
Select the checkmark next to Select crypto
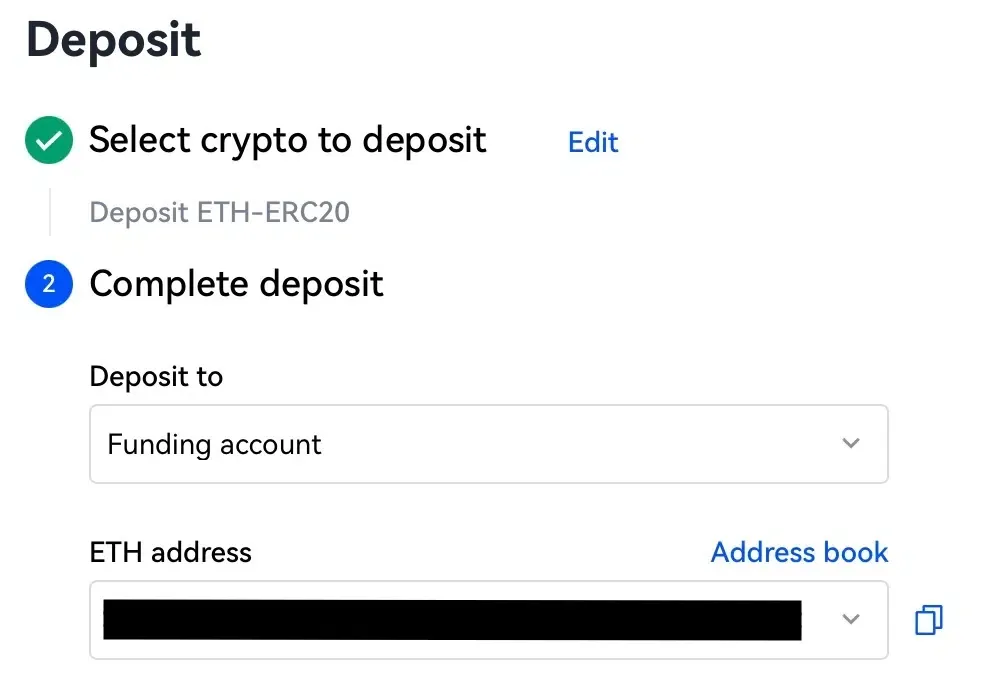point(48,140)
